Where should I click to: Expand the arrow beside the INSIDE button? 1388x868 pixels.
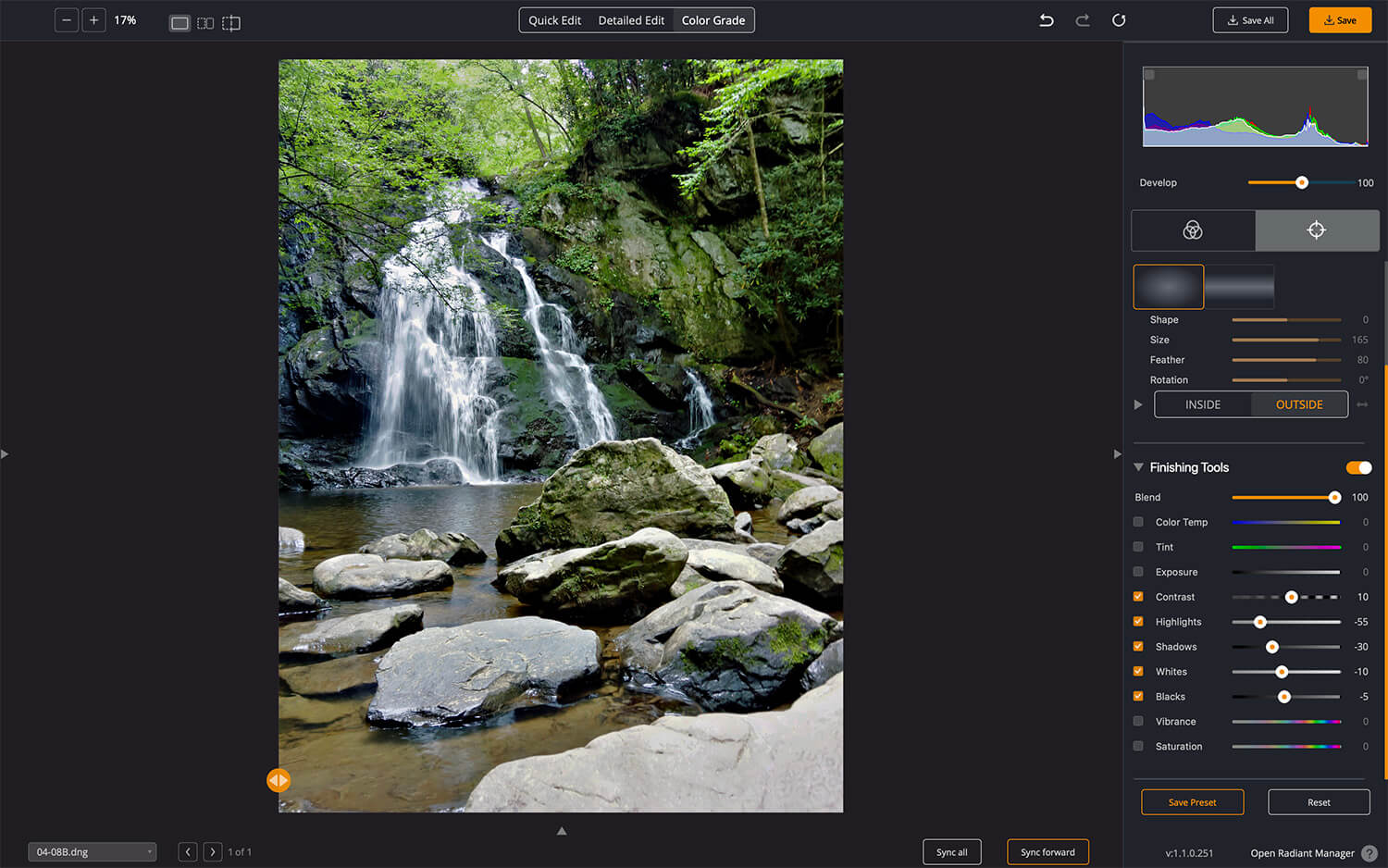(1138, 404)
